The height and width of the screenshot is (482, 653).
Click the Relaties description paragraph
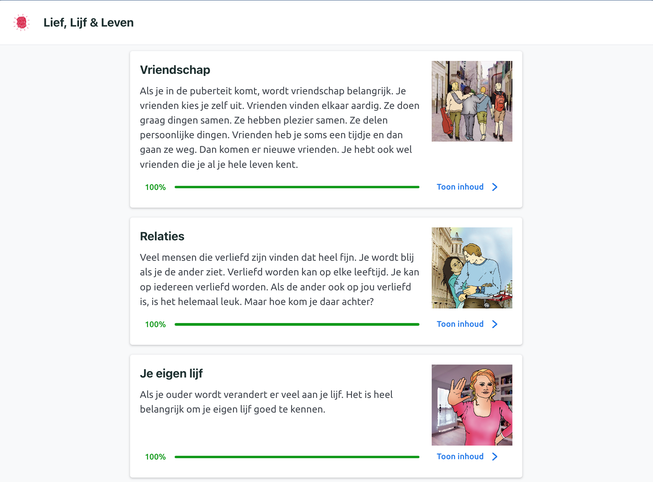pyautogui.click(x=279, y=280)
